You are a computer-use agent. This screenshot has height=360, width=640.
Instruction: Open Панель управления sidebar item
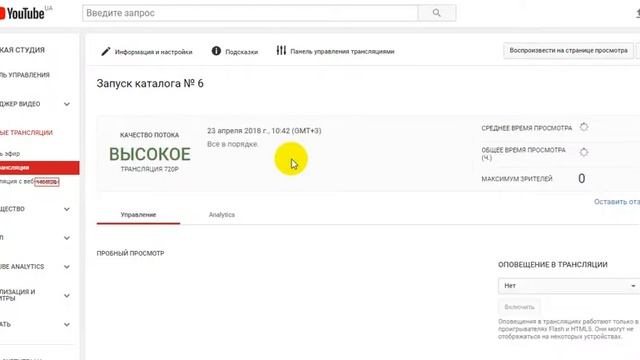click(24, 75)
